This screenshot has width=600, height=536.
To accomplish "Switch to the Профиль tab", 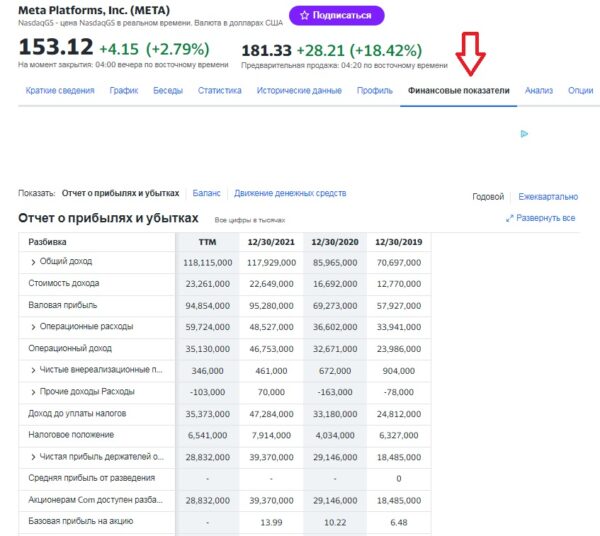I will pos(375,91).
